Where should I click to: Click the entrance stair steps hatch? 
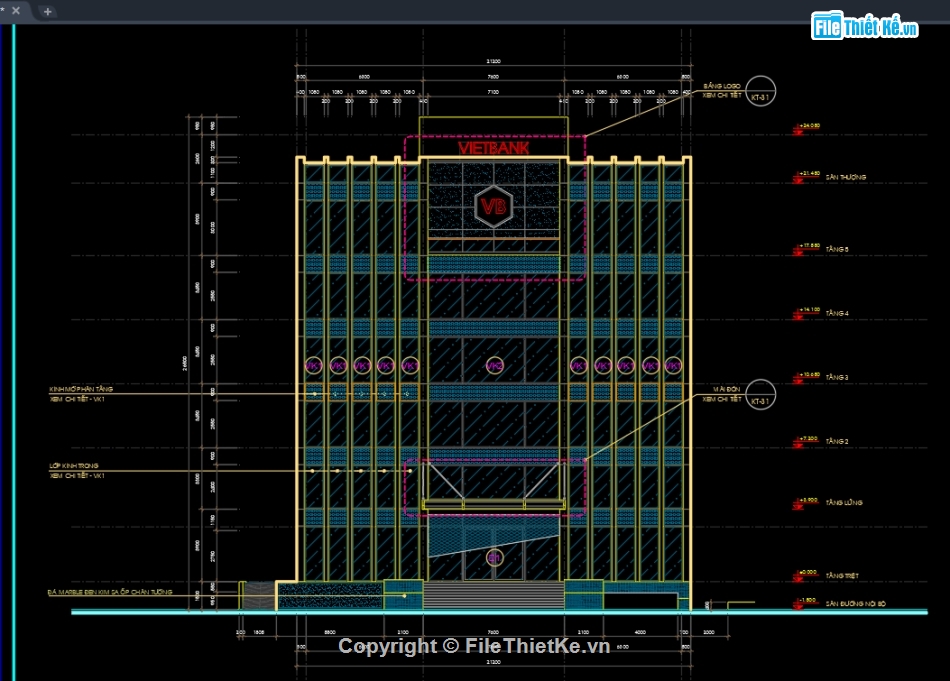click(494, 595)
